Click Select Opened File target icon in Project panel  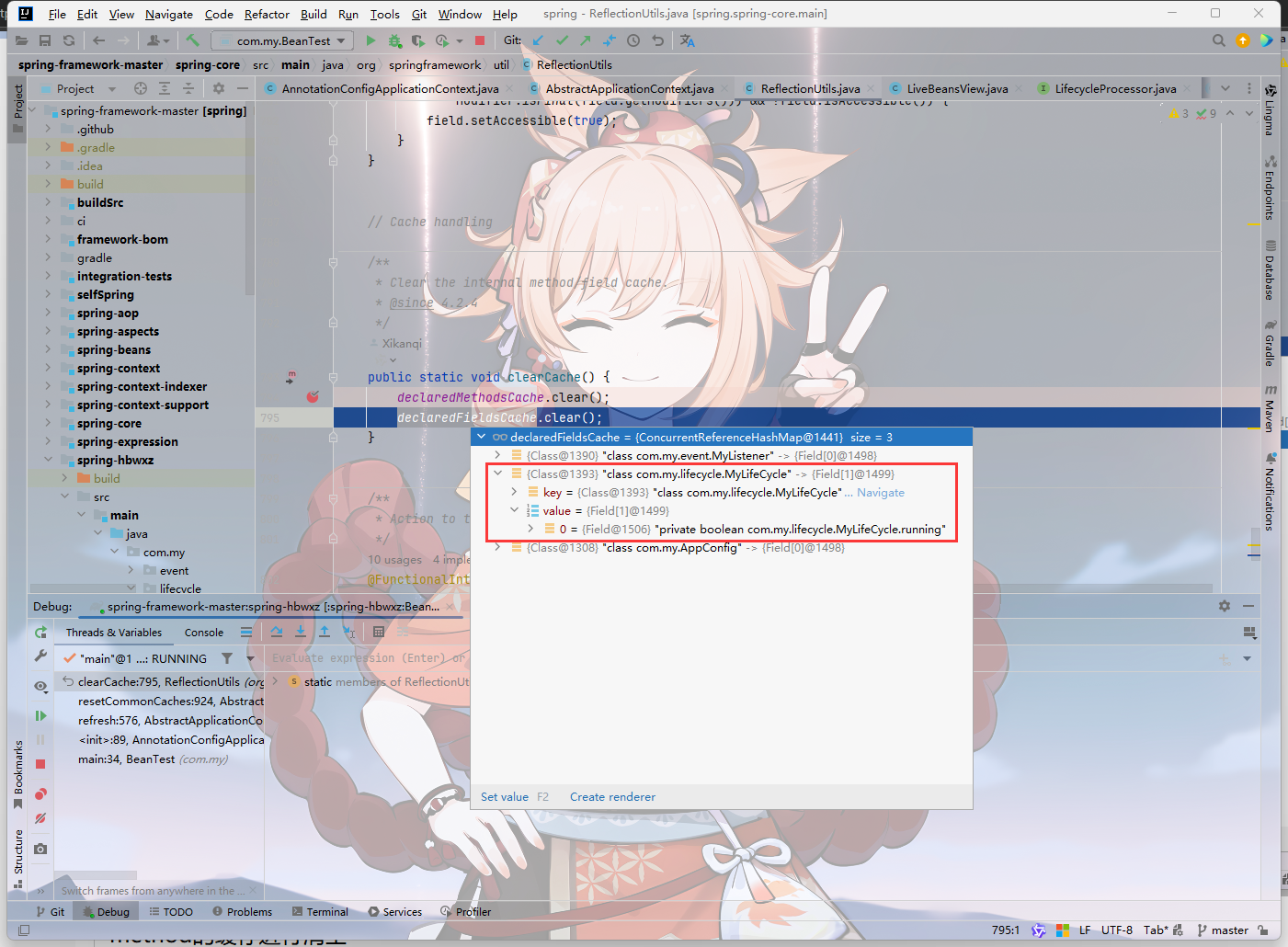tap(141, 88)
